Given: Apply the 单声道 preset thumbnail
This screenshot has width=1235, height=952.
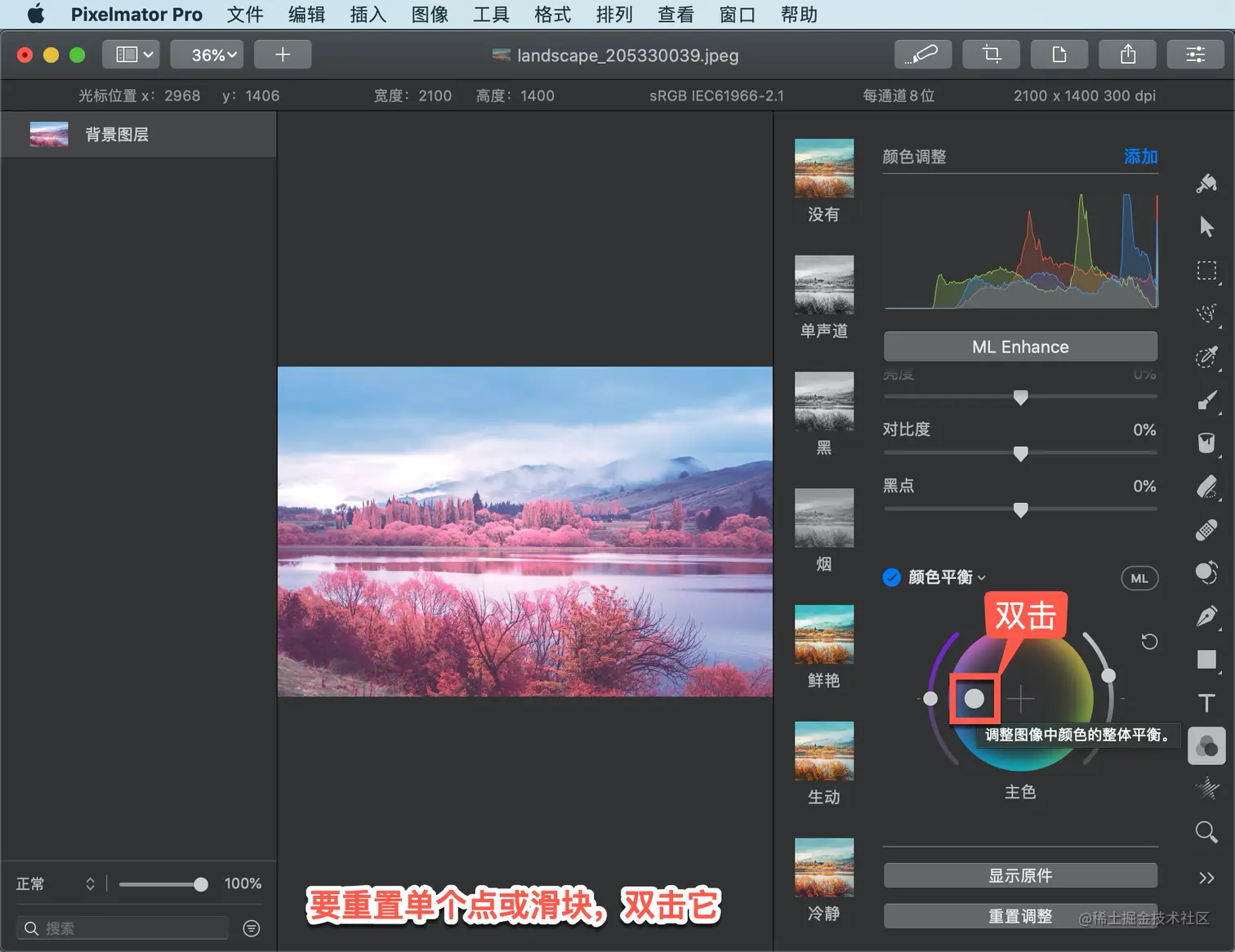Looking at the screenshot, I should (x=824, y=285).
